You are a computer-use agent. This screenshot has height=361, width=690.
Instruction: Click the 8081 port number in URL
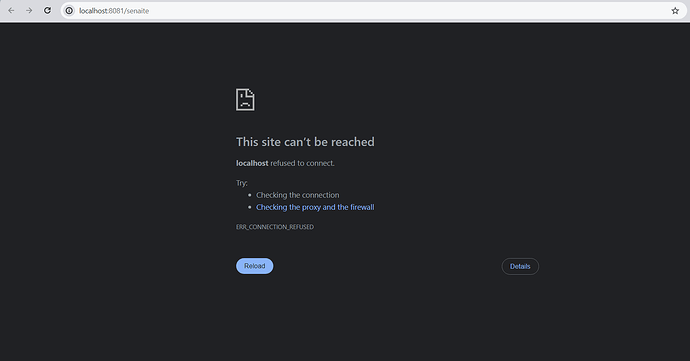point(116,11)
